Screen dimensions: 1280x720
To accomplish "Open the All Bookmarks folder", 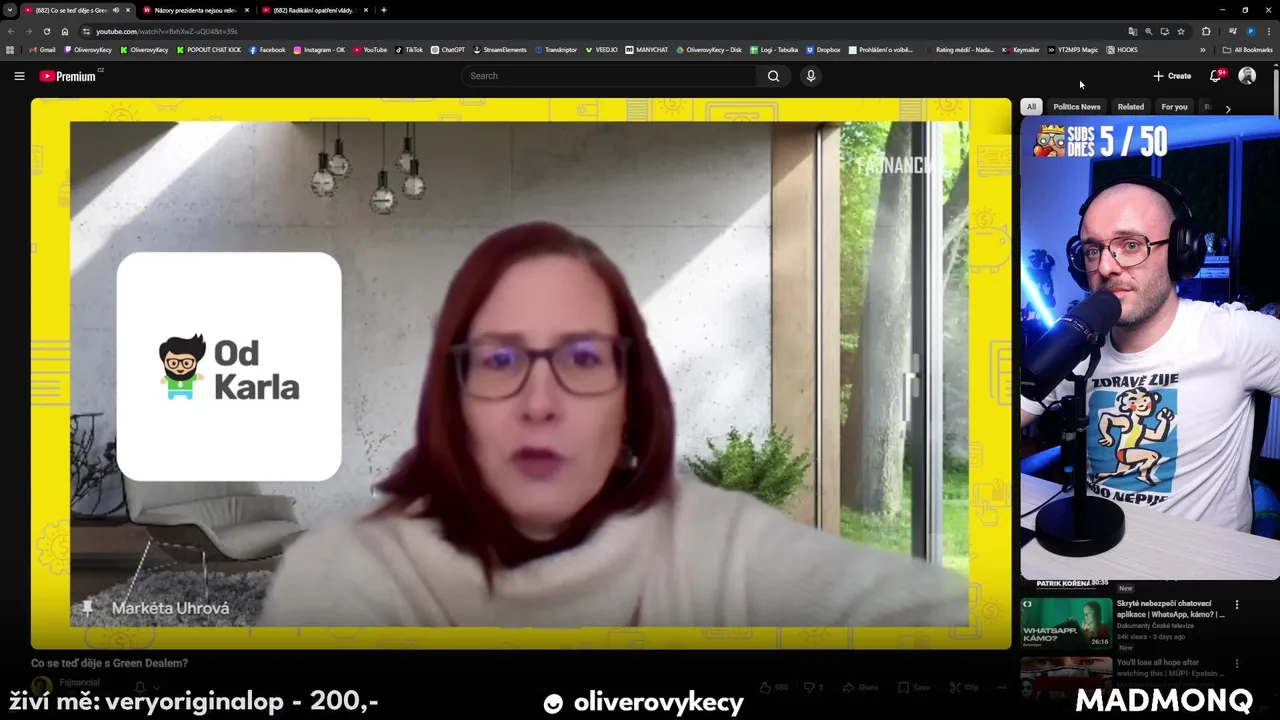I will (1248, 50).
